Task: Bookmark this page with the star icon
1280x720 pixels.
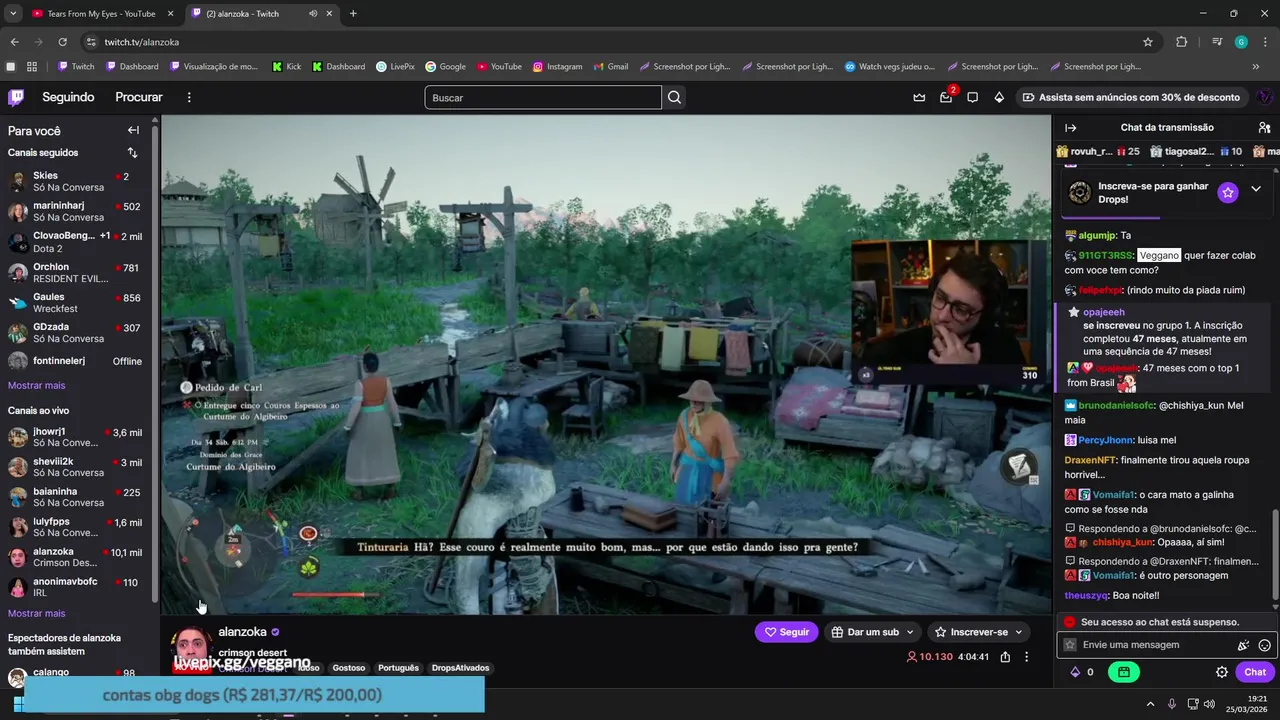Action: point(1148,42)
